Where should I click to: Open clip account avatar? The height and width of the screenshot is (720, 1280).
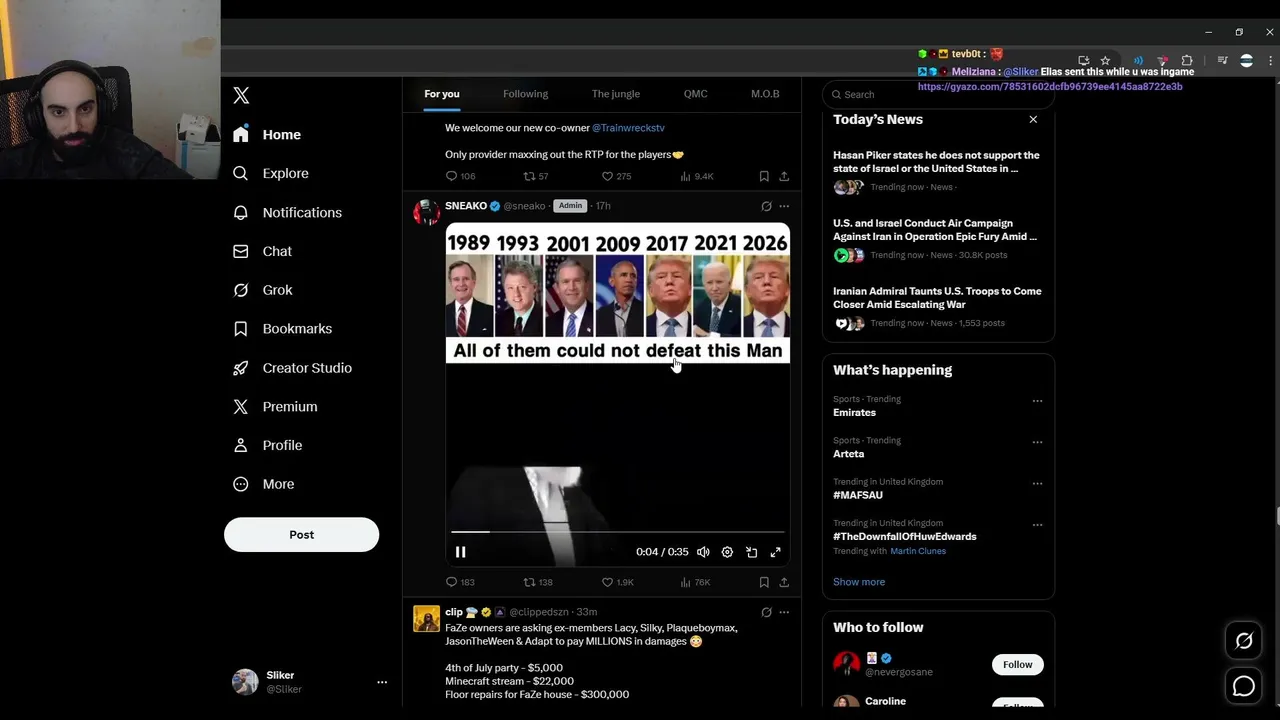pyautogui.click(x=427, y=618)
